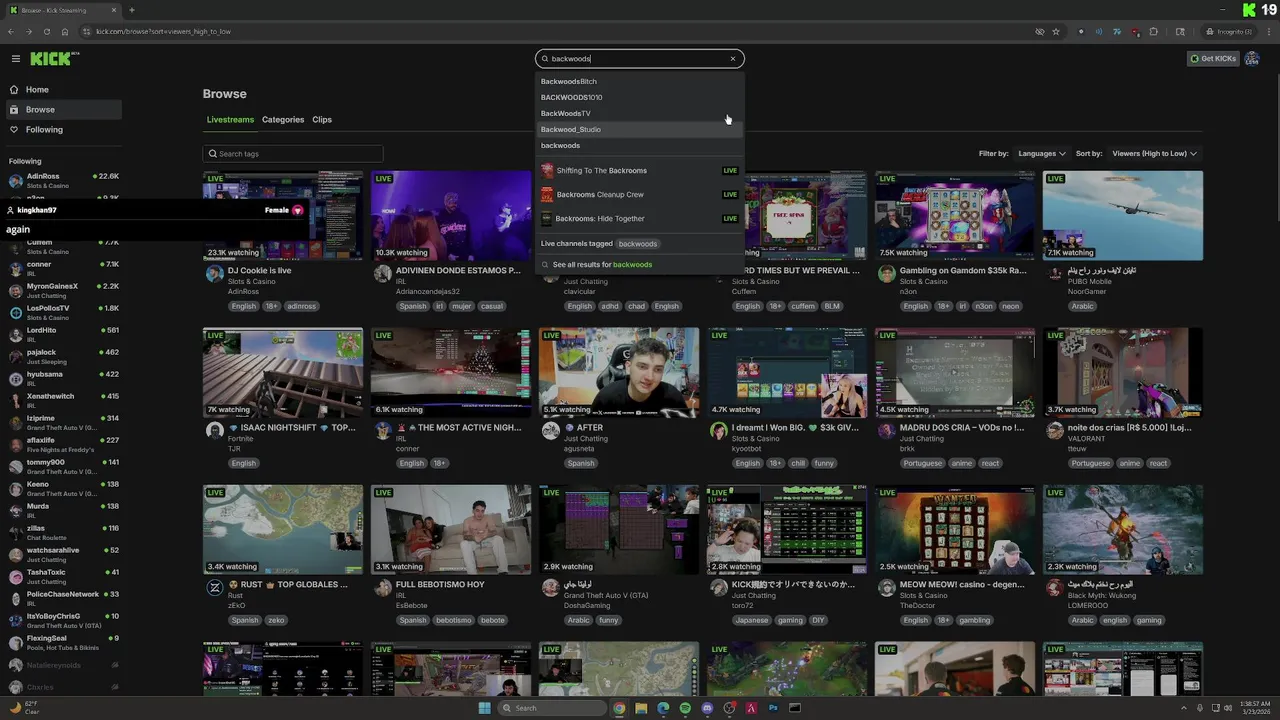
Task: Switch to the Categories tab
Action: pyautogui.click(x=283, y=120)
